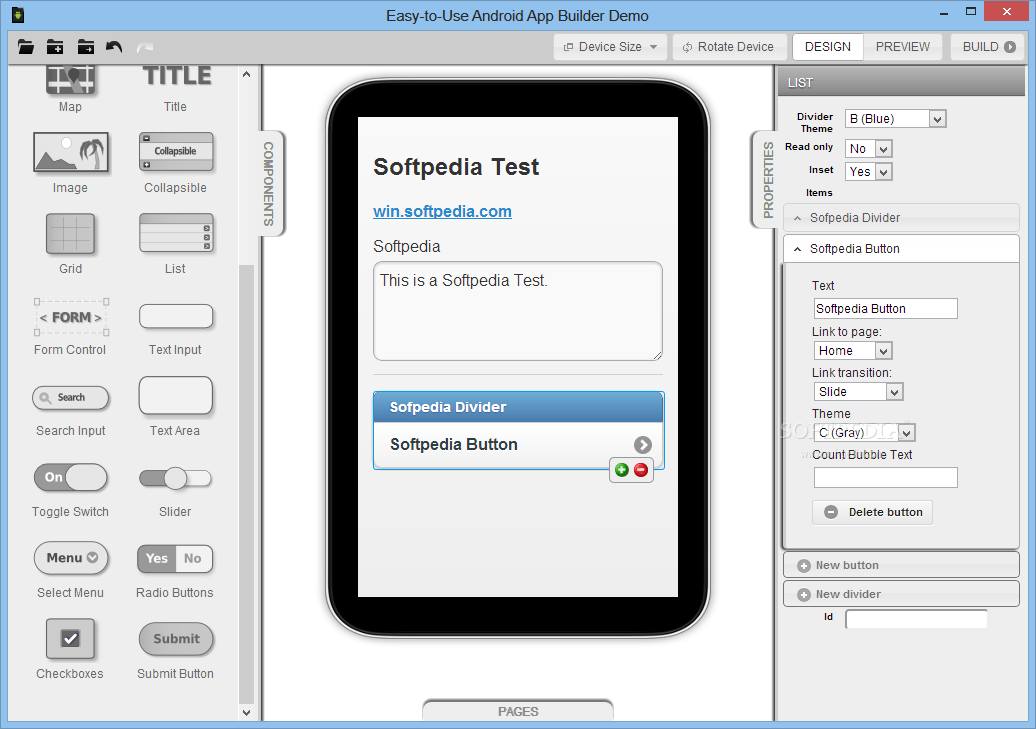Click the red remove icon under the list

pyautogui.click(x=641, y=470)
